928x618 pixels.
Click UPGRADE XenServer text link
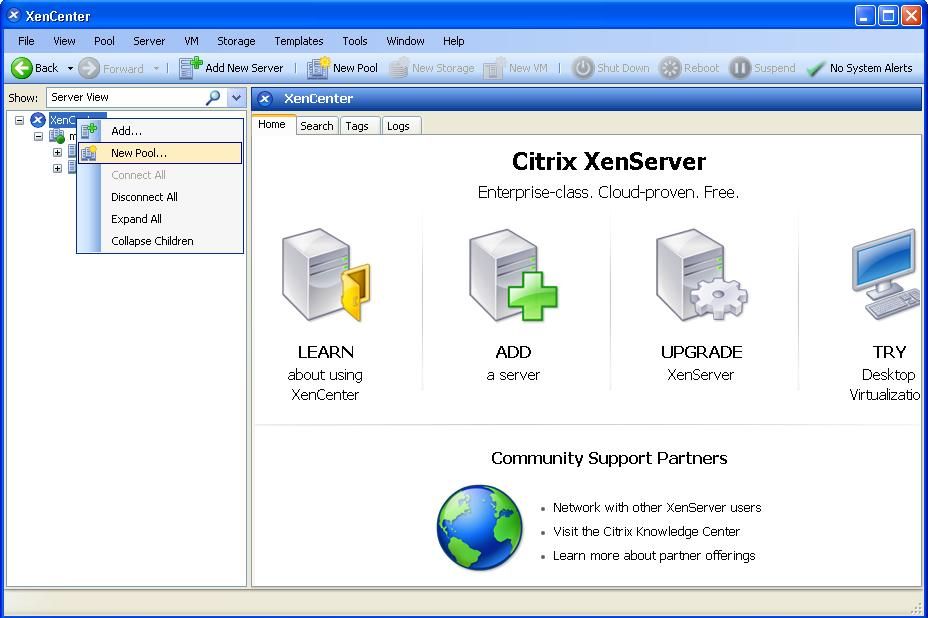click(701, 363)
